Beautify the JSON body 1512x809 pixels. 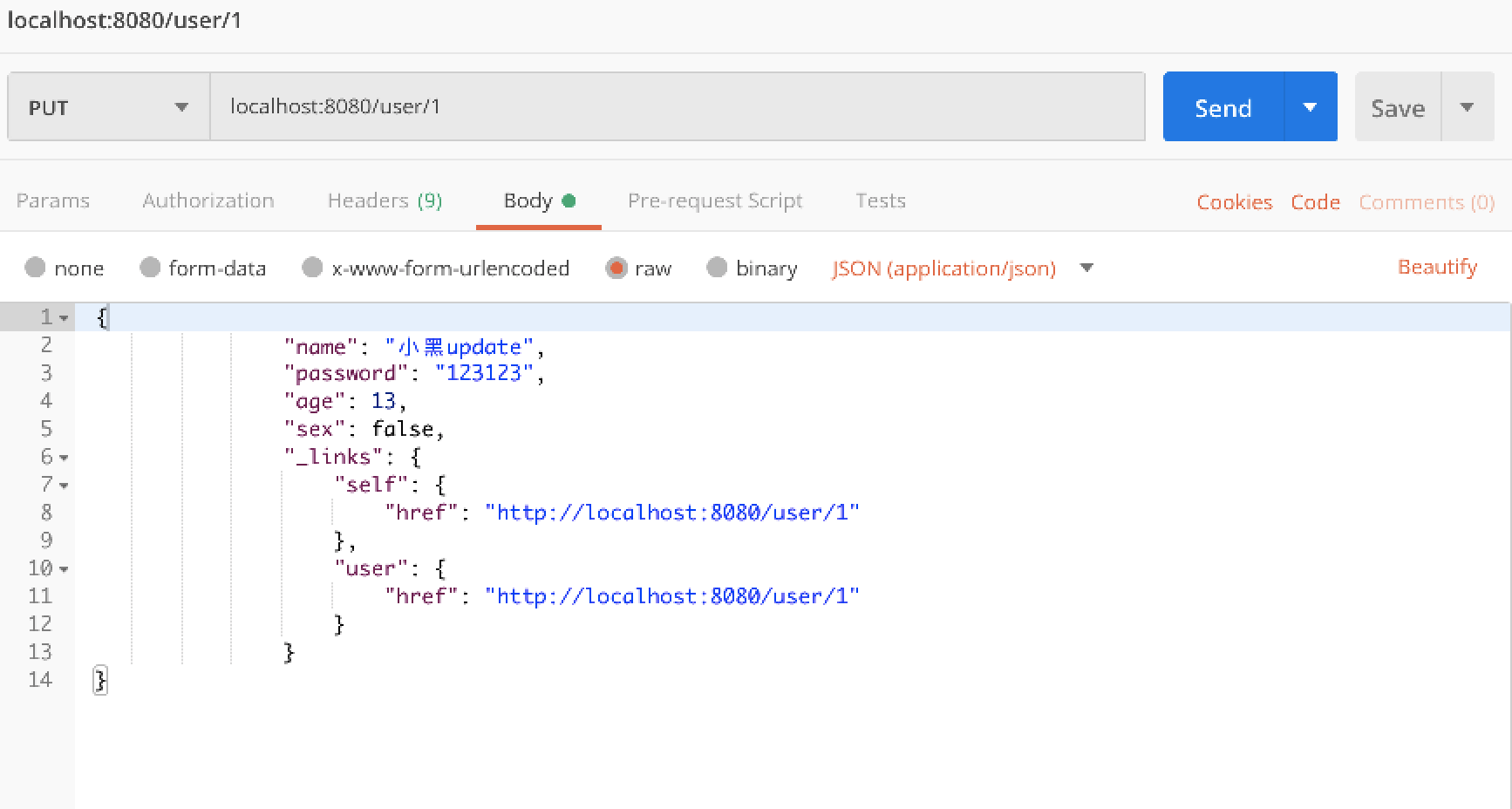pos(1437,267)
